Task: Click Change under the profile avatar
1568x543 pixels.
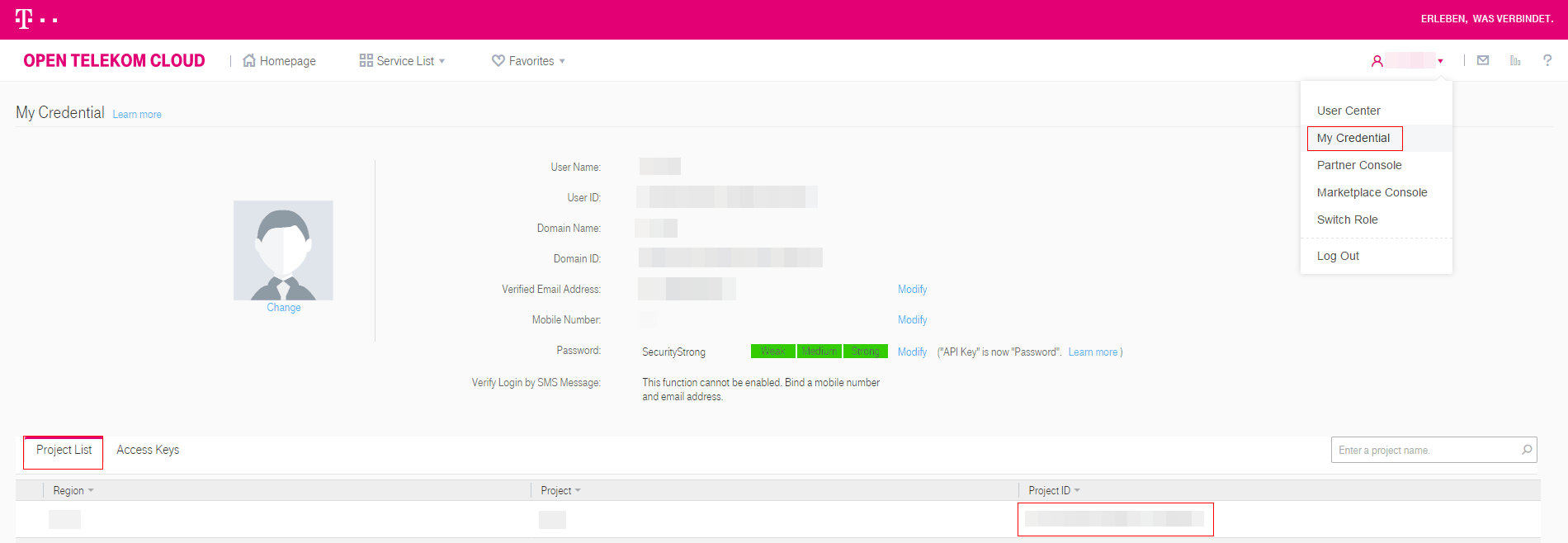Action: [x=284, y=308]
